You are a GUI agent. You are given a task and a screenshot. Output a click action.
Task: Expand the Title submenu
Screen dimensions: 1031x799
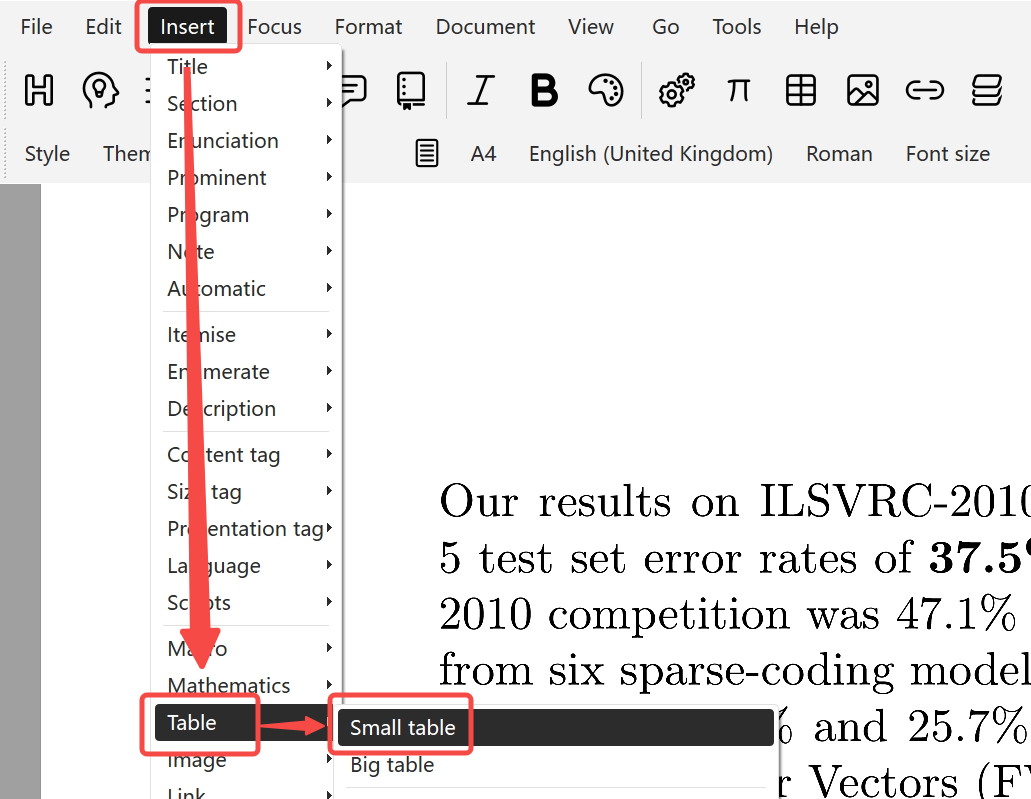tap(247, 66)
